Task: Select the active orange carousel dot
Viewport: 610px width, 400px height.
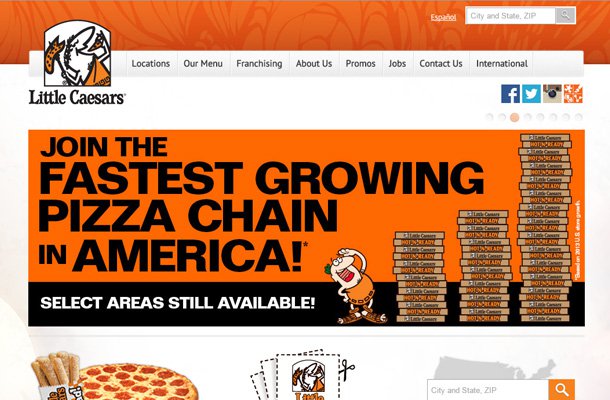Action: (x=514, y=117)
